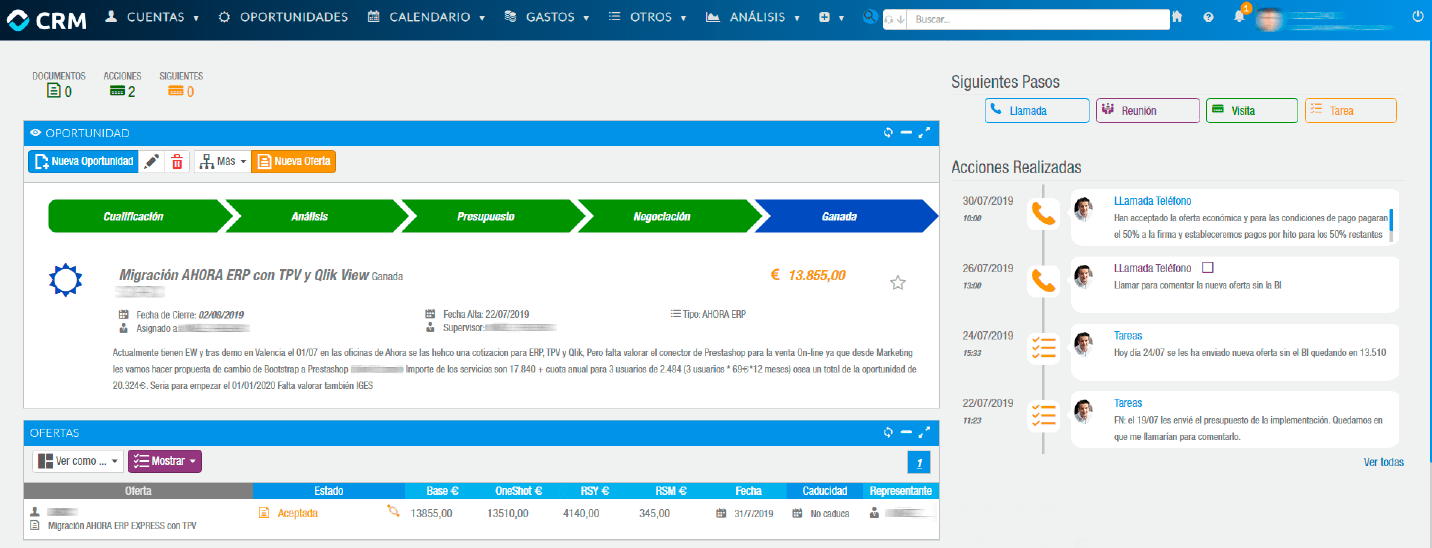The image size is (1432, 548).
Task: Collapse the Ofertas panel
Action: coord(906,432)
